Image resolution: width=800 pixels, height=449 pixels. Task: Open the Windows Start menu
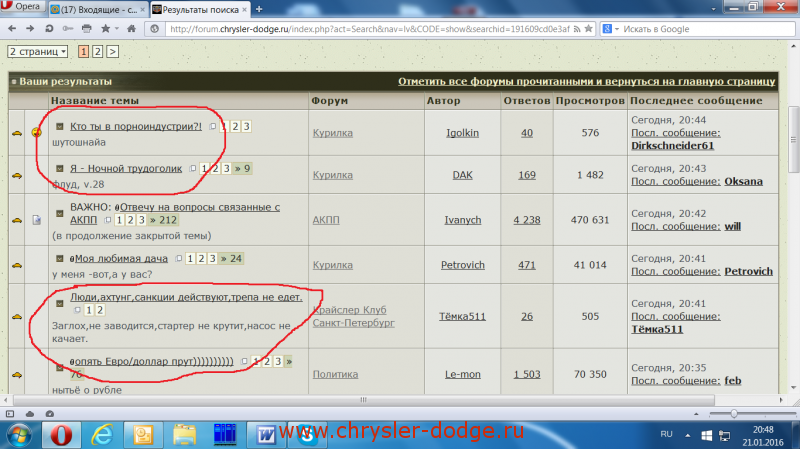[19, 435]
